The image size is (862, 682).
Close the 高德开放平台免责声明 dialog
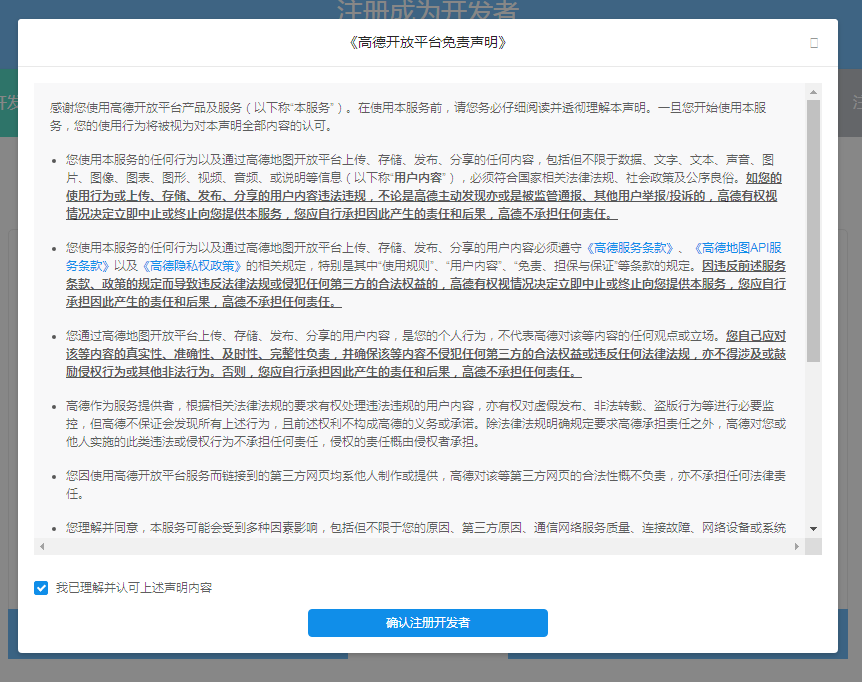(814, 43)
